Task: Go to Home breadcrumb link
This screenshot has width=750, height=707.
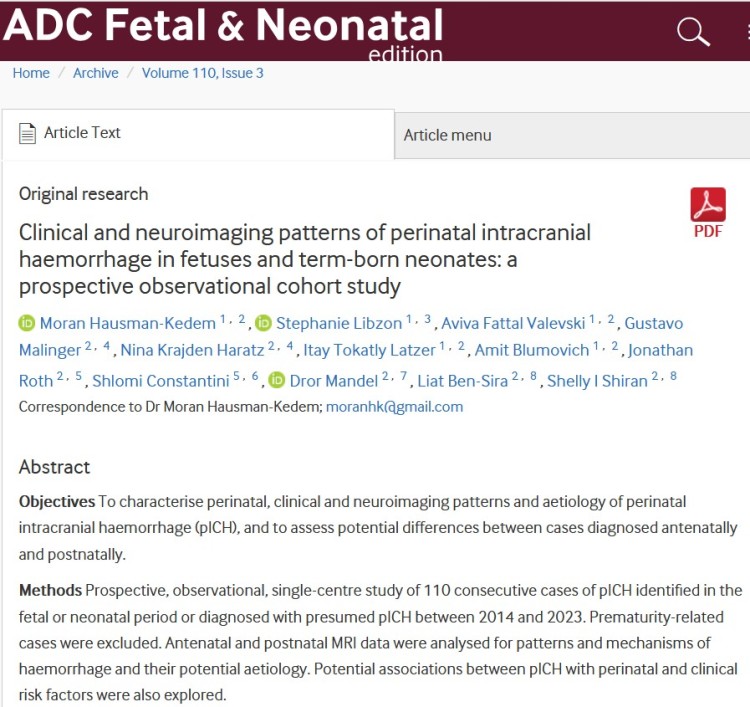Action: pyautogui.click(x=31, y=73)
